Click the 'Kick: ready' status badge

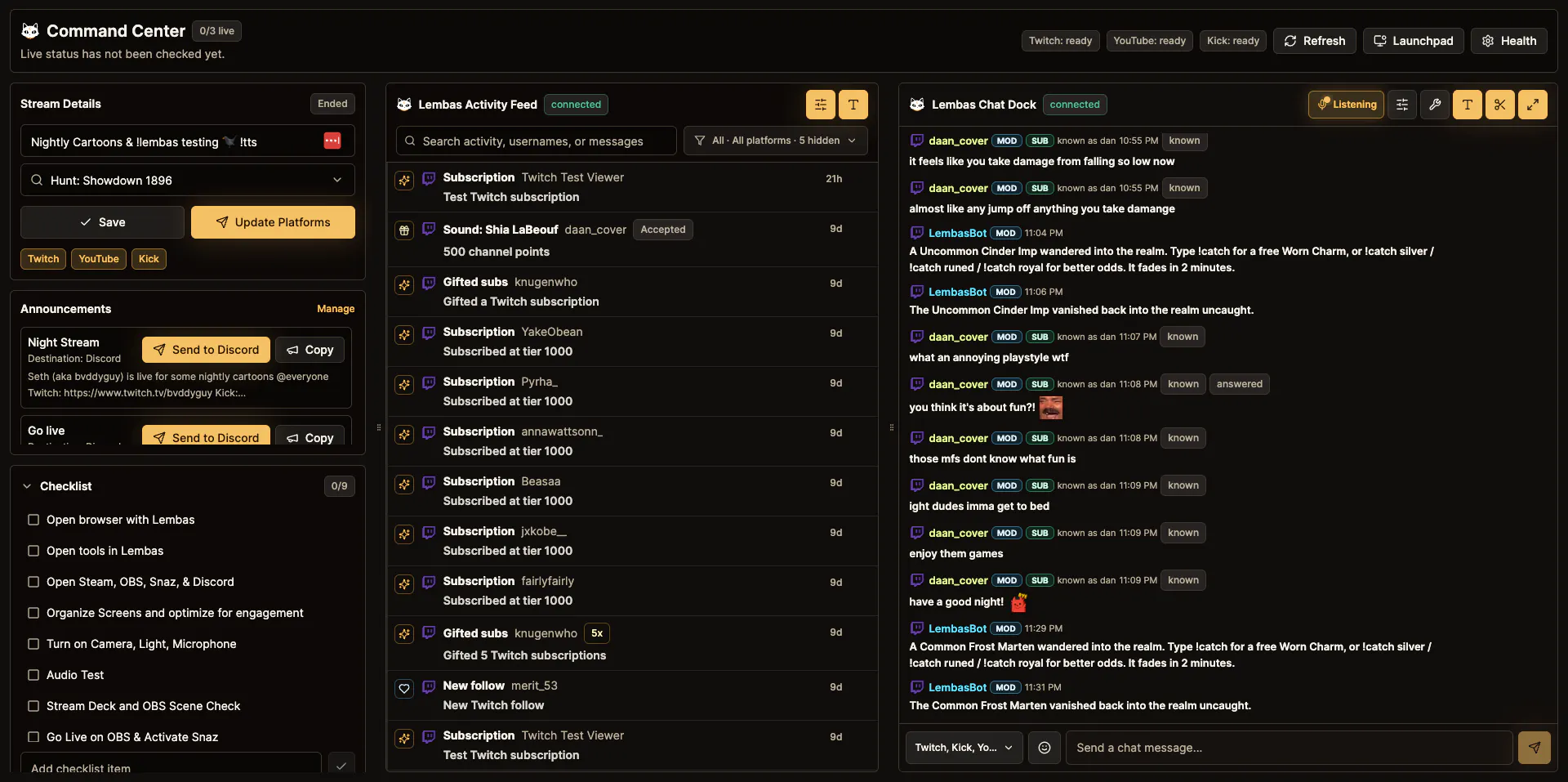[x=1233, y=41]
